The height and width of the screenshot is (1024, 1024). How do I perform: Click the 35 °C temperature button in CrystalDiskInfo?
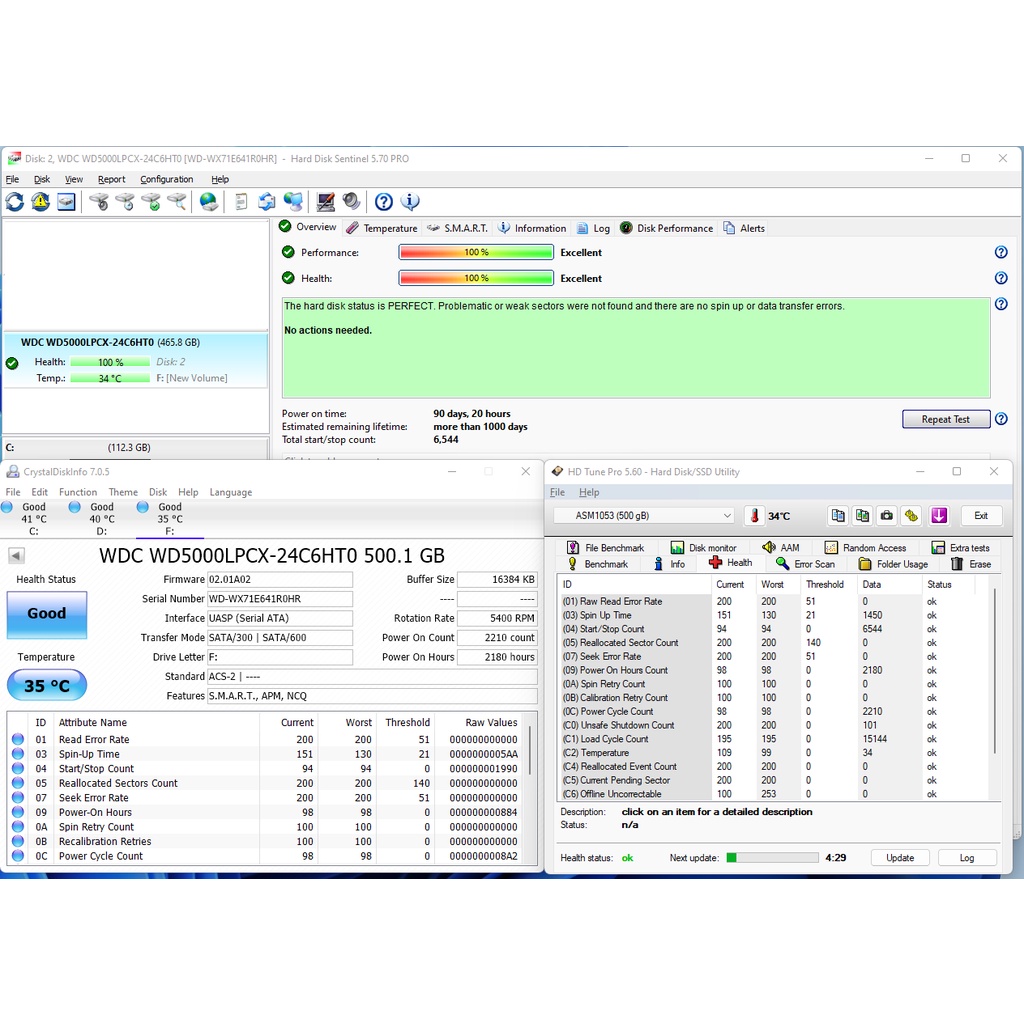[x=46, y=686]
